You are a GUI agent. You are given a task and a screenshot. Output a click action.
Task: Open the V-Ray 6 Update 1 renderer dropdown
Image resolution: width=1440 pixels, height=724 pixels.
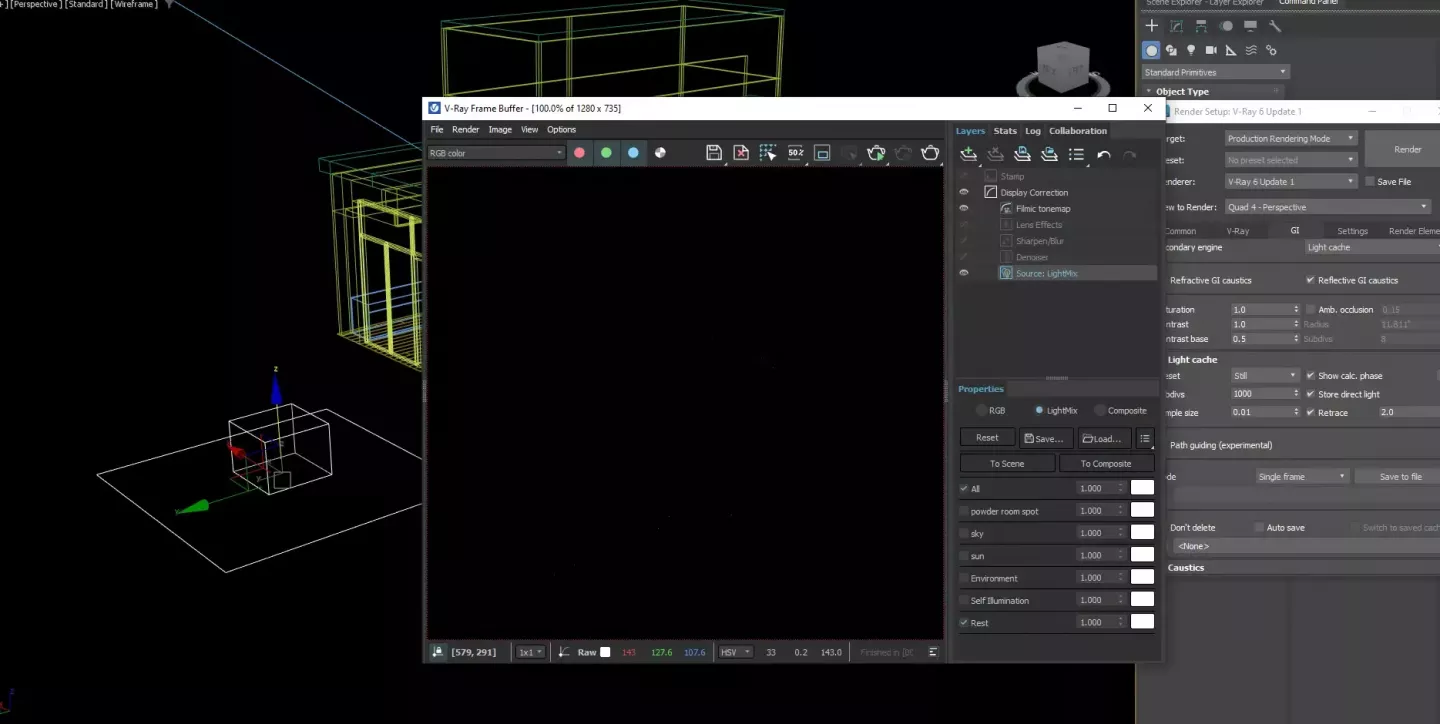(1291, 182)
